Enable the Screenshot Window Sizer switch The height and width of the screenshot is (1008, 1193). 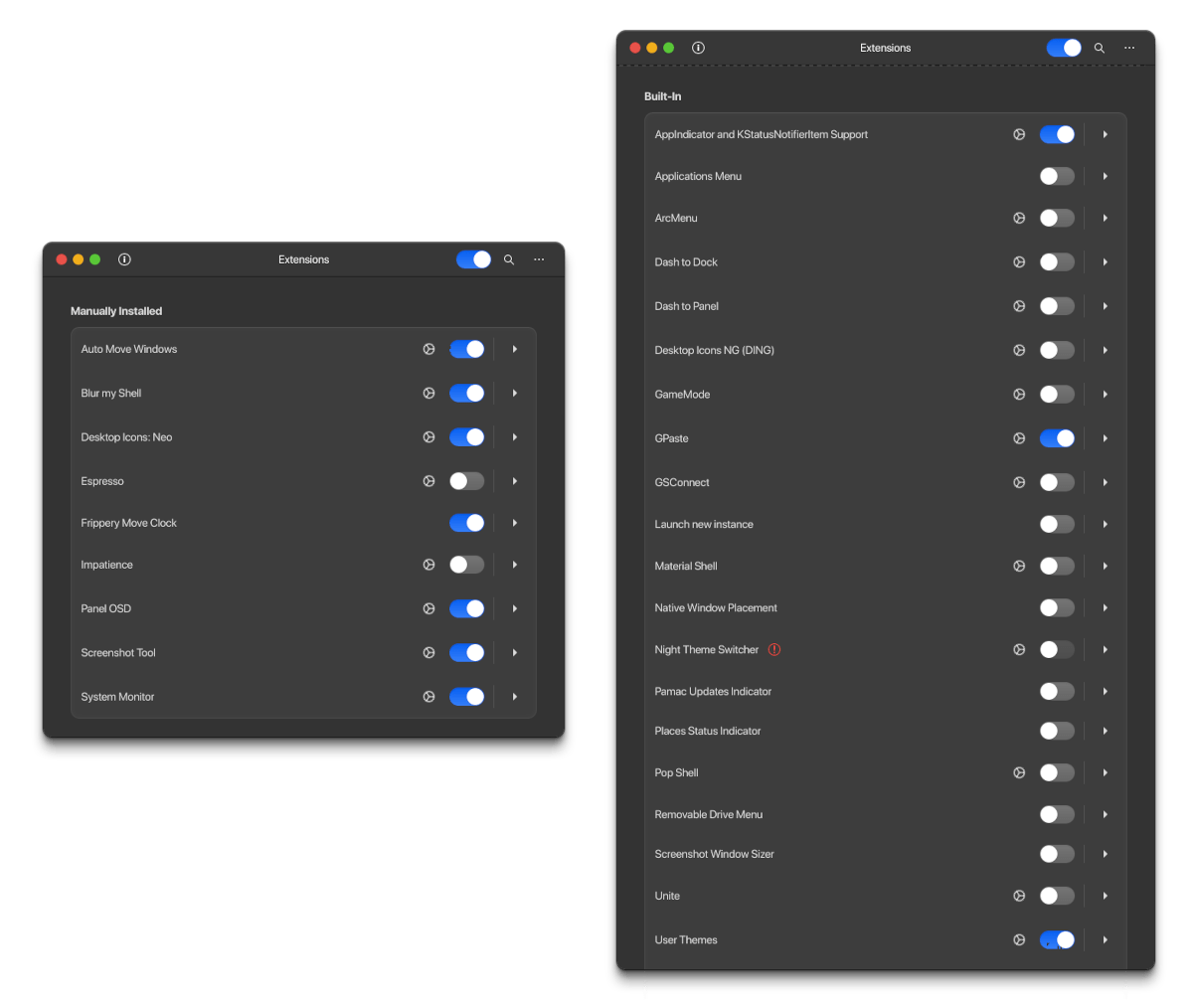pyautogui.click(x=1057, y=854)
